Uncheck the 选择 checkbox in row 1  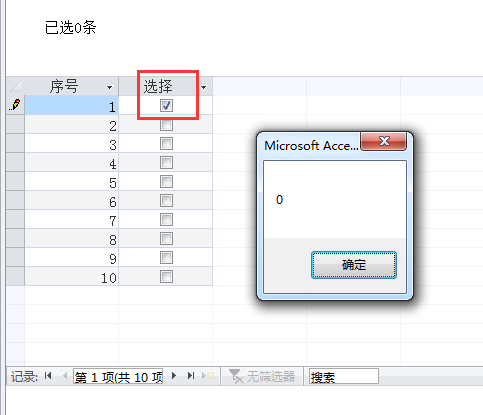coord(166,105)
